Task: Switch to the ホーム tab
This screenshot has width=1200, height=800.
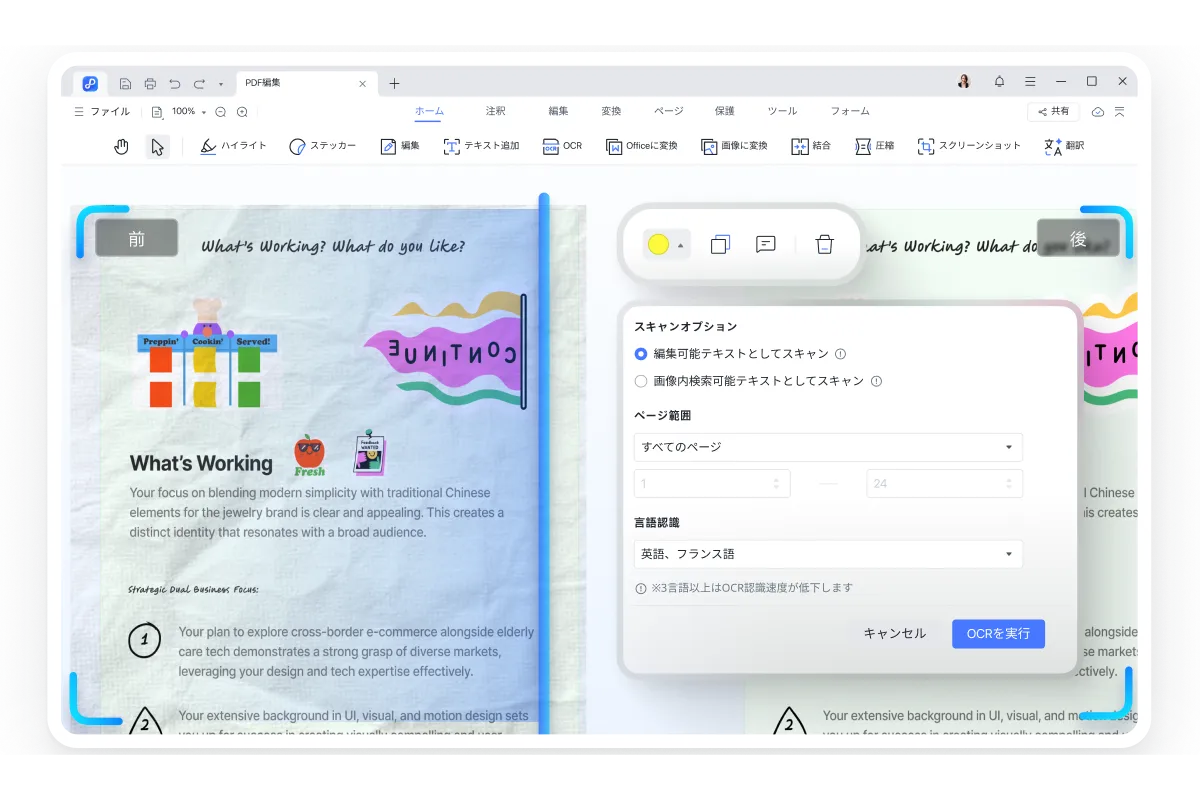Action: pyautogui.click(x=429, y=112)
